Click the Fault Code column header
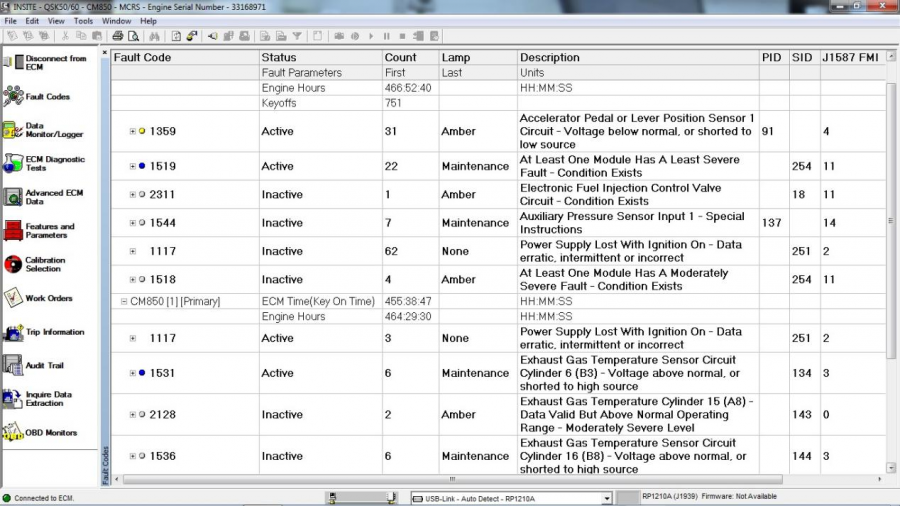This screenshot has height=506, width=900. click(x=142, y=58)
